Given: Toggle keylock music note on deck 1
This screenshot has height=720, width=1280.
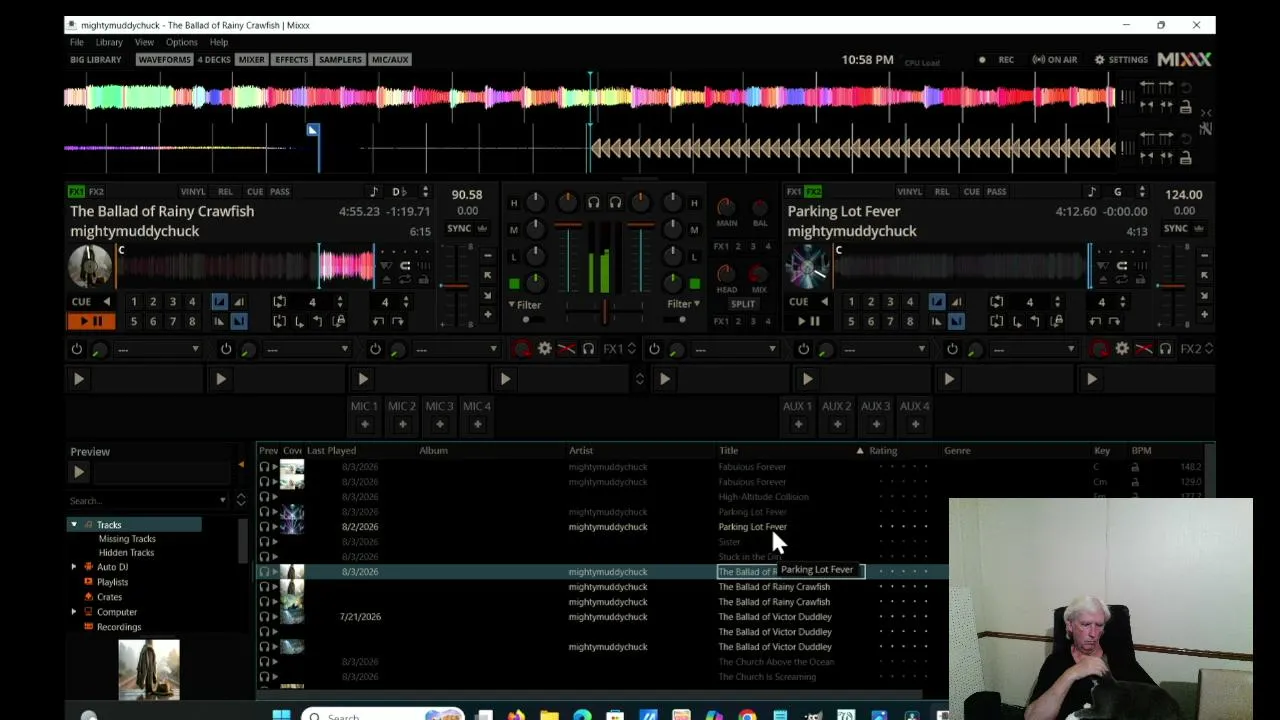Looking at the screenshot, I should click(x=374, y=192).
